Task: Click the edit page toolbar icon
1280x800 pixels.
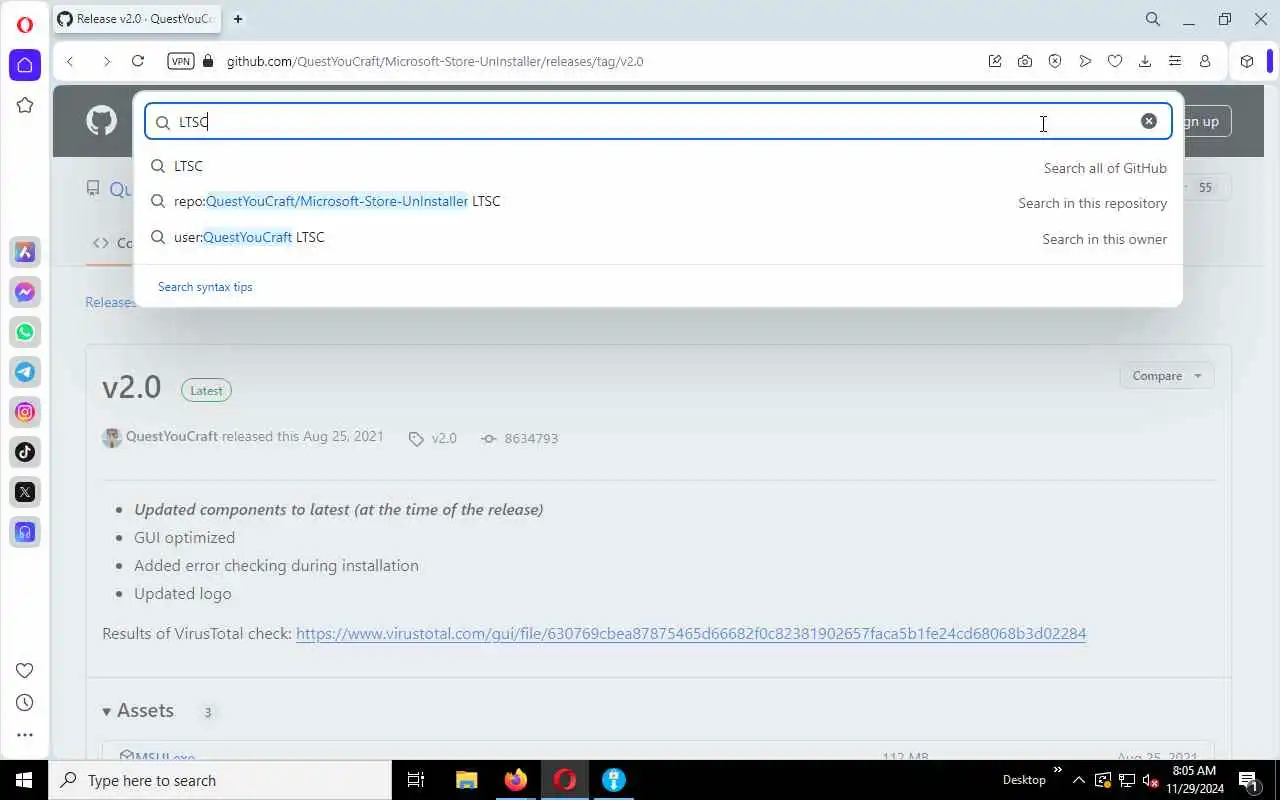Action: point(995,61)
